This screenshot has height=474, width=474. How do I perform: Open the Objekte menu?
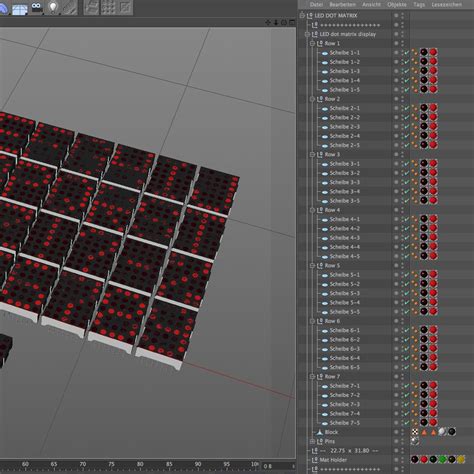[x=397, y=5]
